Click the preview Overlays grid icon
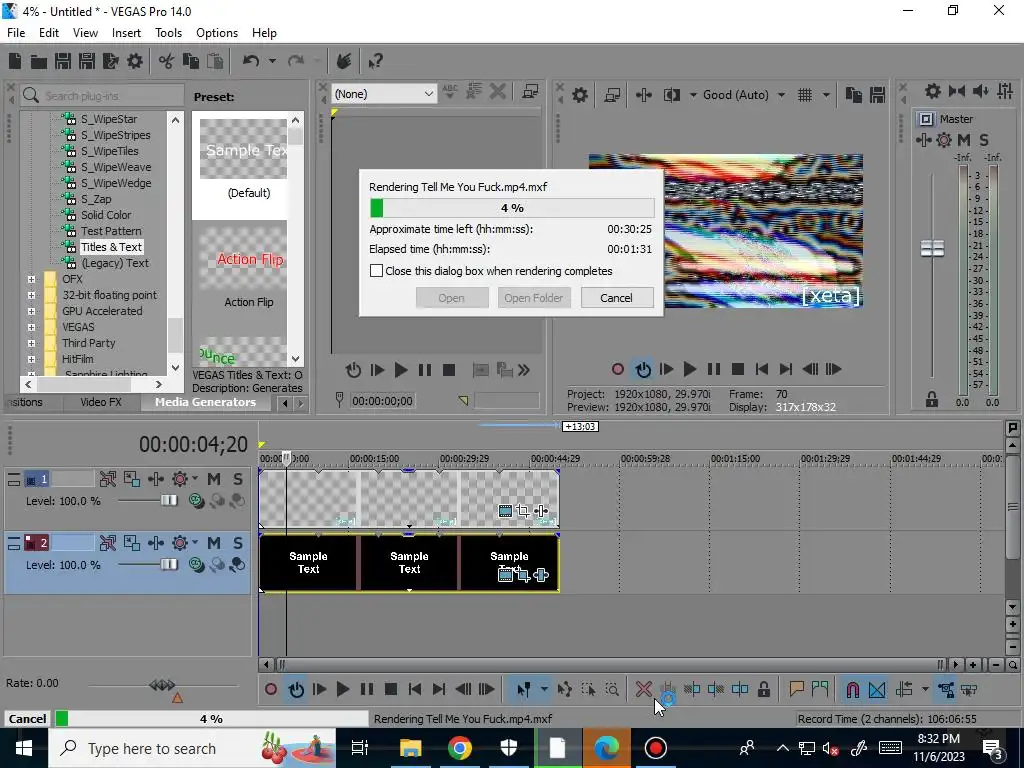The image size is (1024, 768). click(x=805, y=95)
